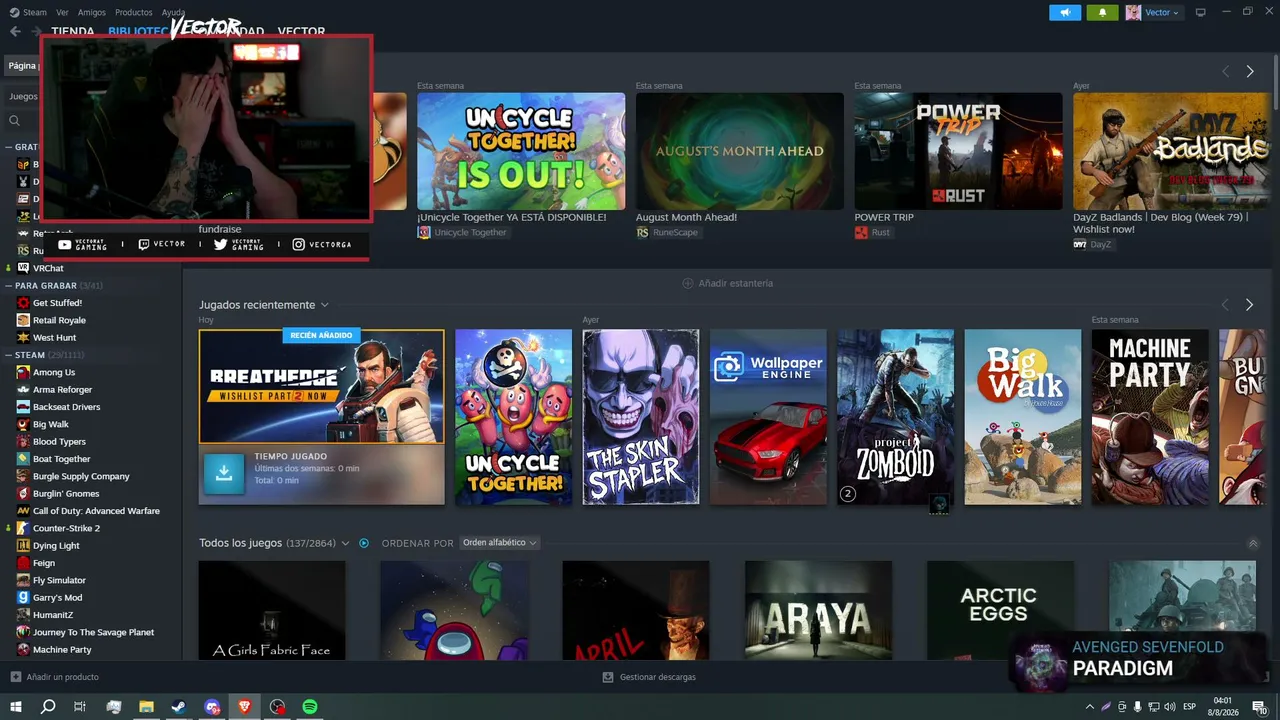Click the library search magnifier icon
1280x720 pixels.
[x=14, y=121]
